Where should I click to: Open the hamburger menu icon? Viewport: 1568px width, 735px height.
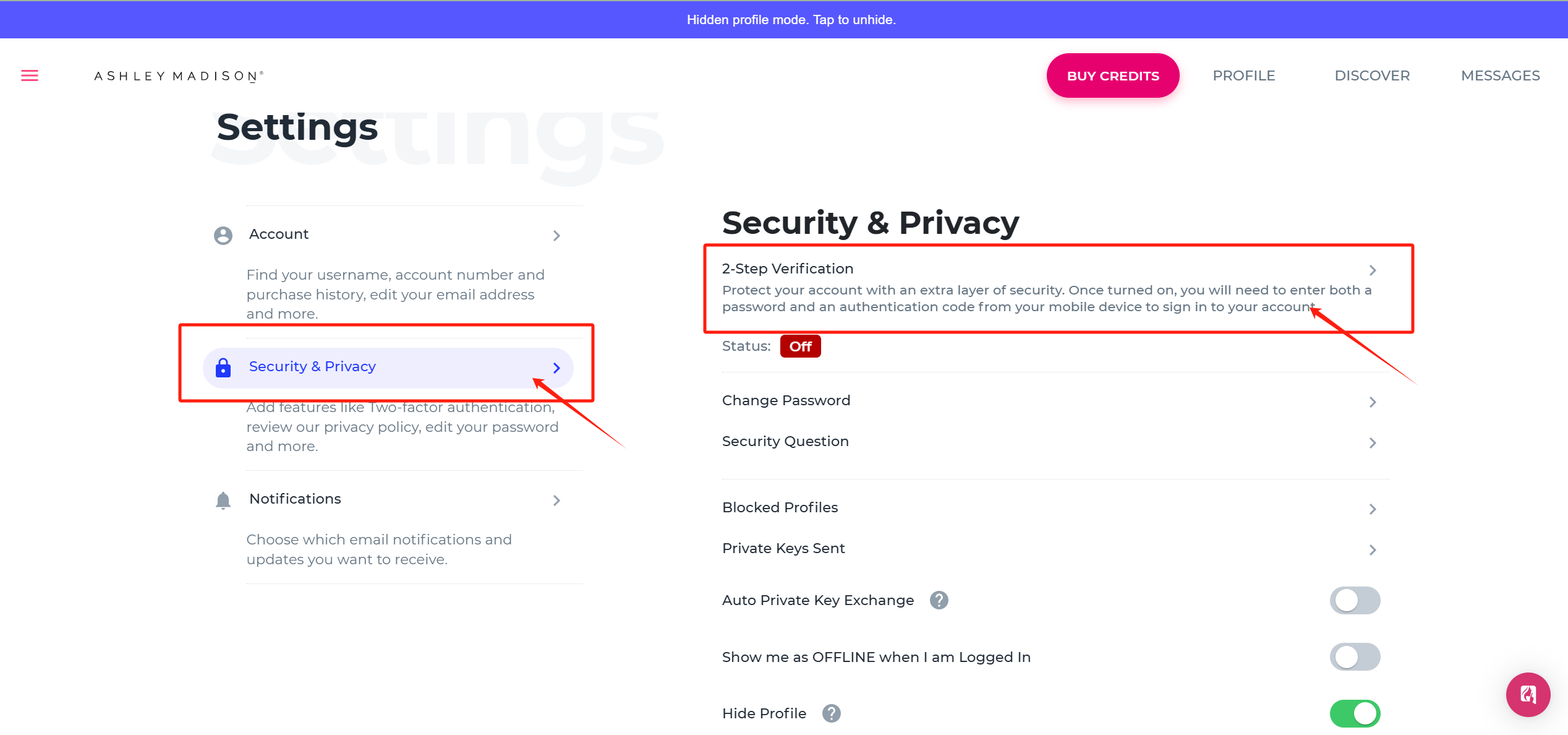[30, 75]
